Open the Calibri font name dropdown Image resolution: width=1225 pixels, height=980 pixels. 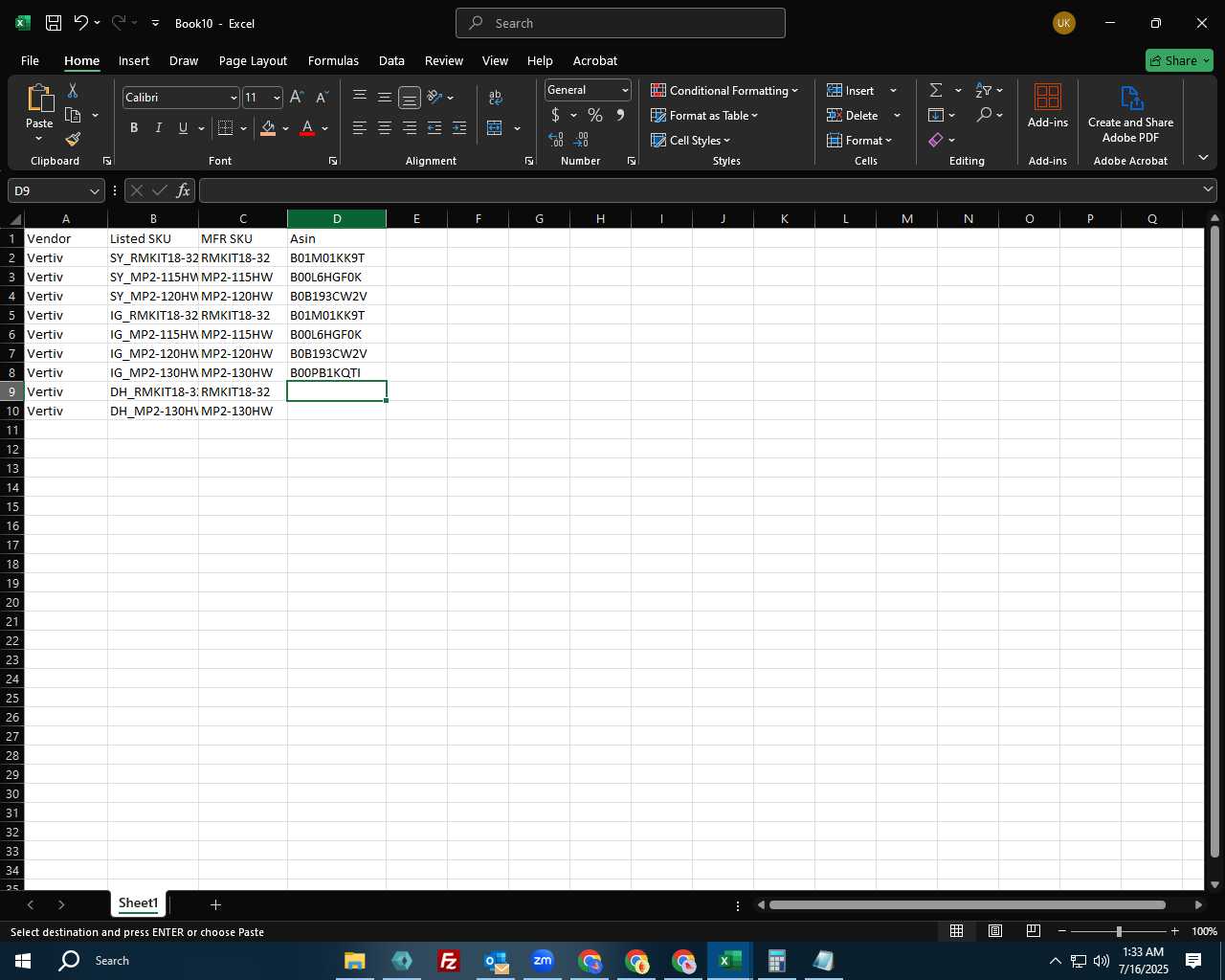(x=234, y=98)
